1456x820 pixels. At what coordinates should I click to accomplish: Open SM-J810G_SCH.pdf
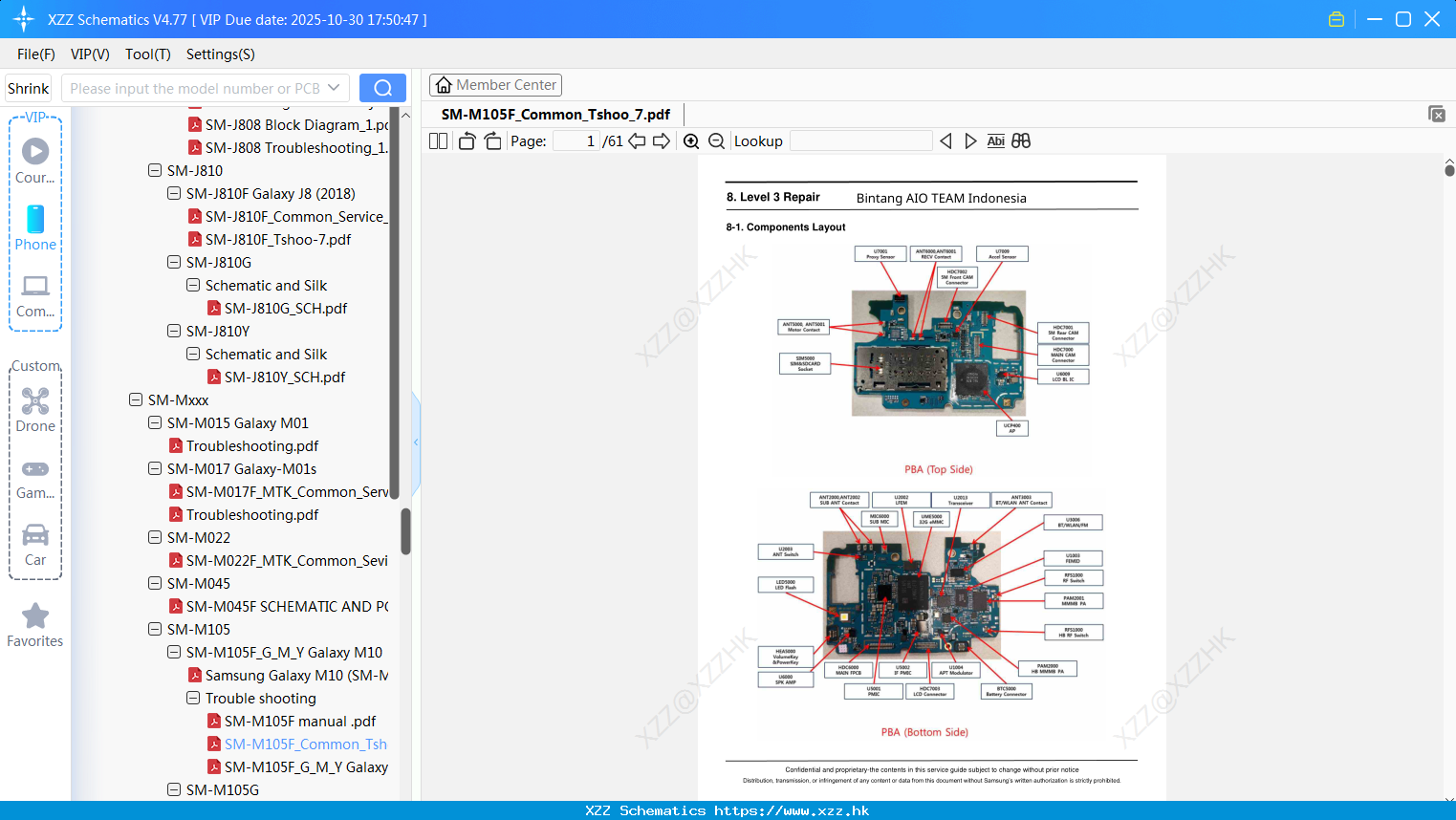(277, 308)
